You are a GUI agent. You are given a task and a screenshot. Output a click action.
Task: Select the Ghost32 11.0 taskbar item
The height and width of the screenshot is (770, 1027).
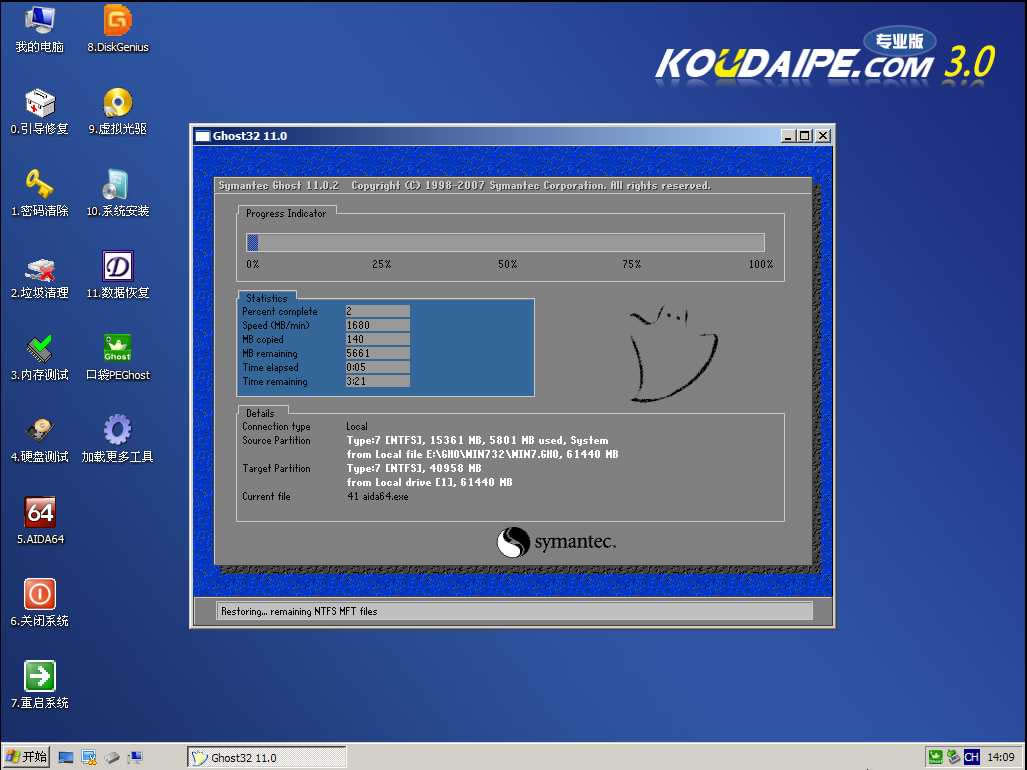[x=265, y=757]
